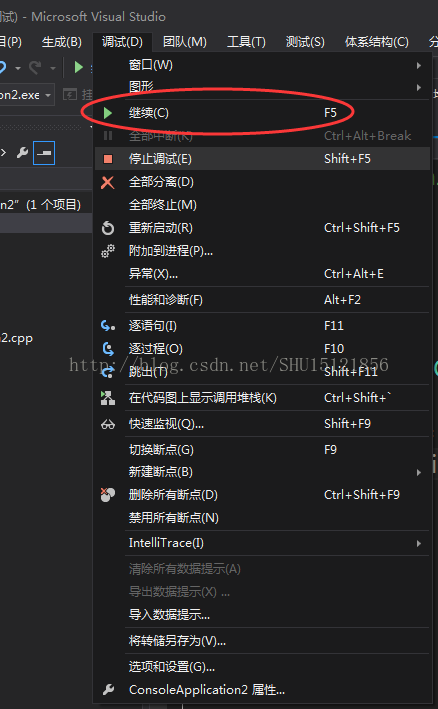Click the Step Over (逐过程) icon

108,349
